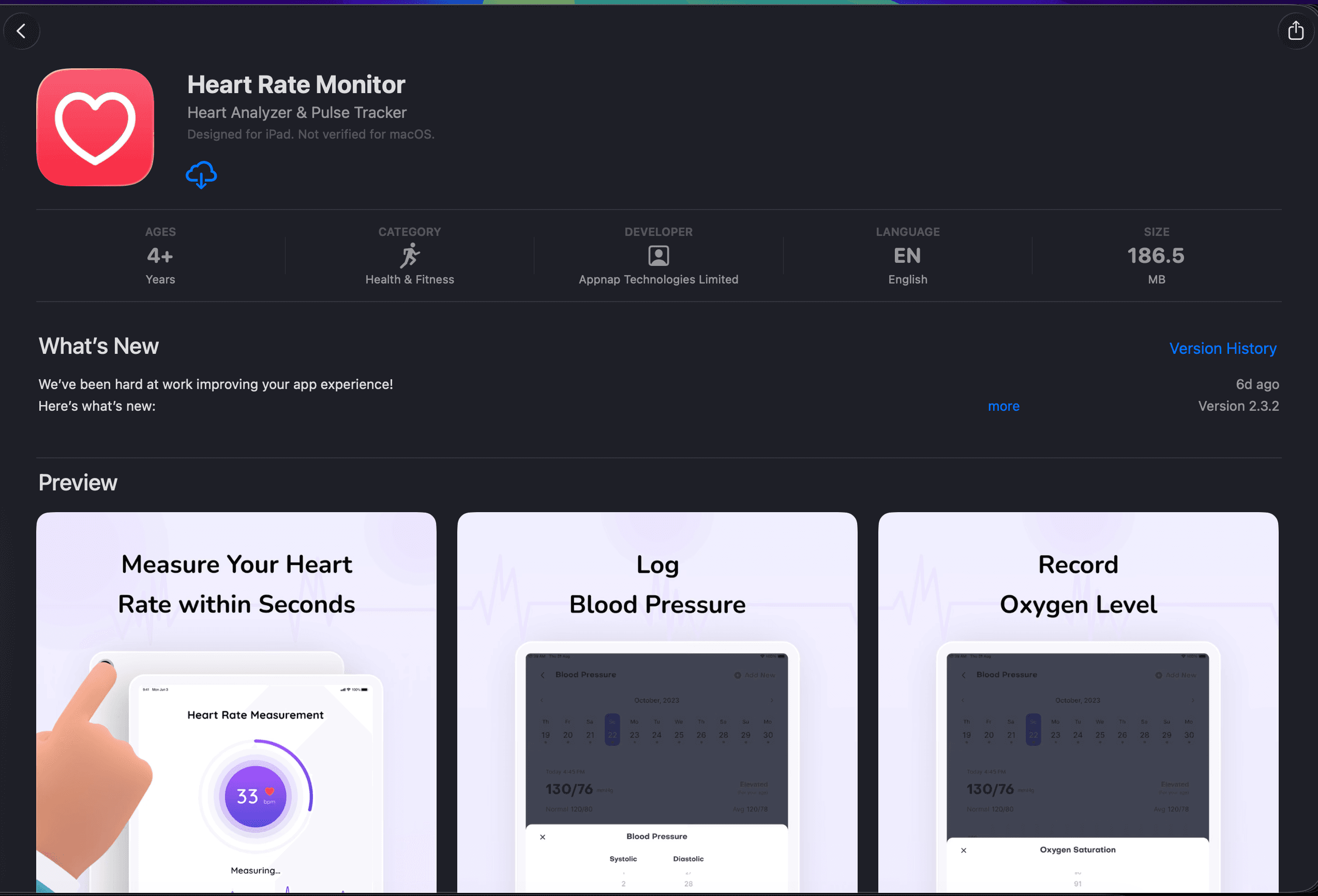Click the Heart Rate Monitor app icon
The width and height of the screenshot is (1318, 896).
click(x=95, y=127)
